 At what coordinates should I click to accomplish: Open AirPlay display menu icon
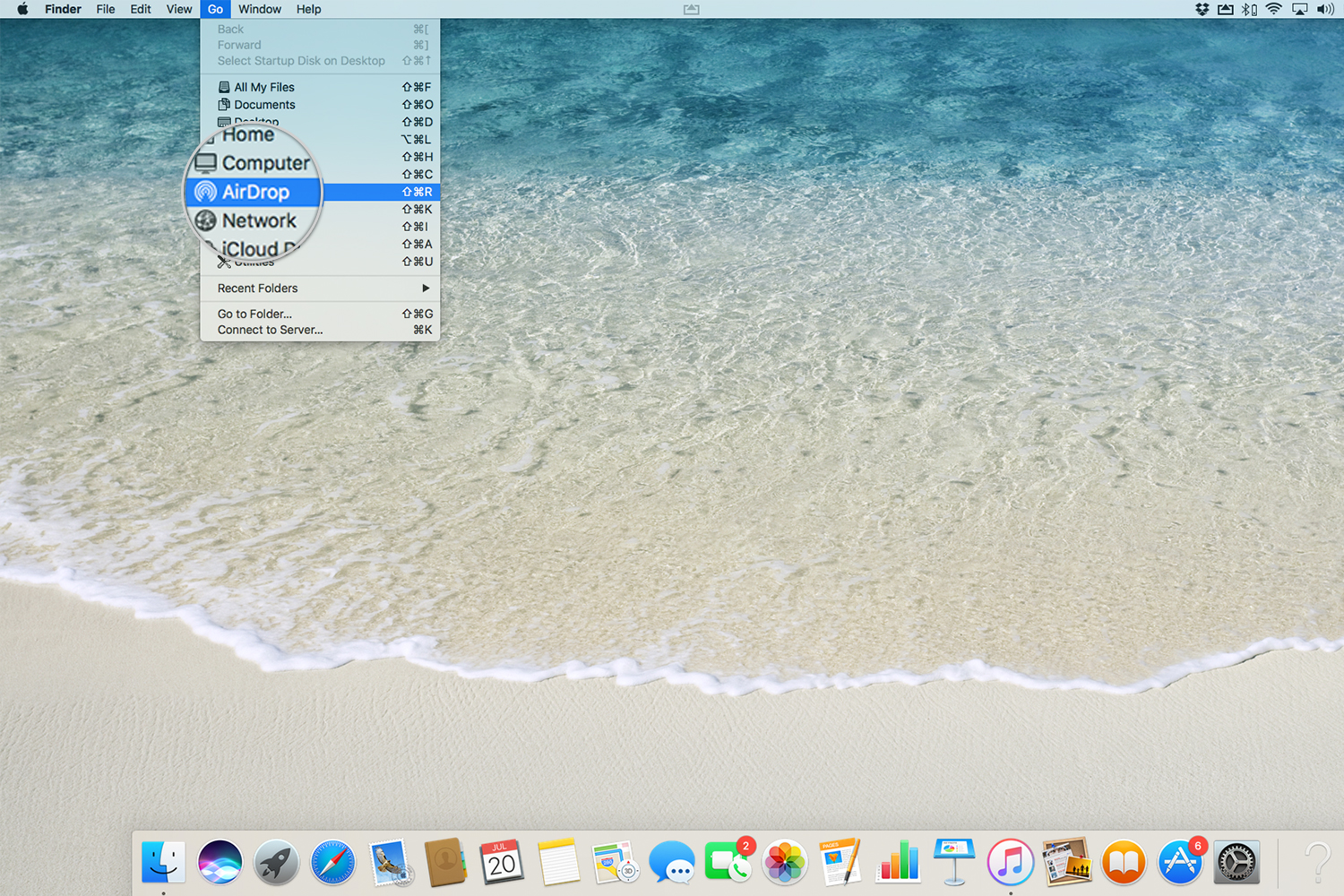click(1299, 9)
